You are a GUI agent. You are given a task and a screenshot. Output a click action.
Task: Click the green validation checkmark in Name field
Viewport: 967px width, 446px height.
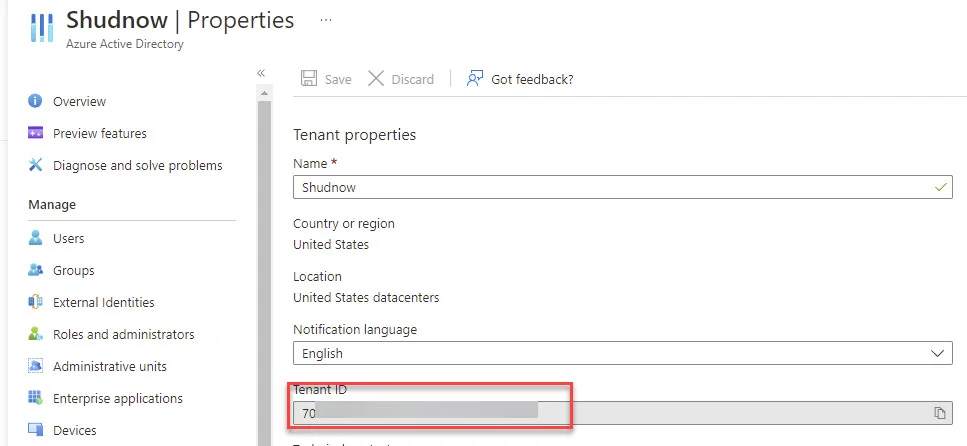[940, 186]
